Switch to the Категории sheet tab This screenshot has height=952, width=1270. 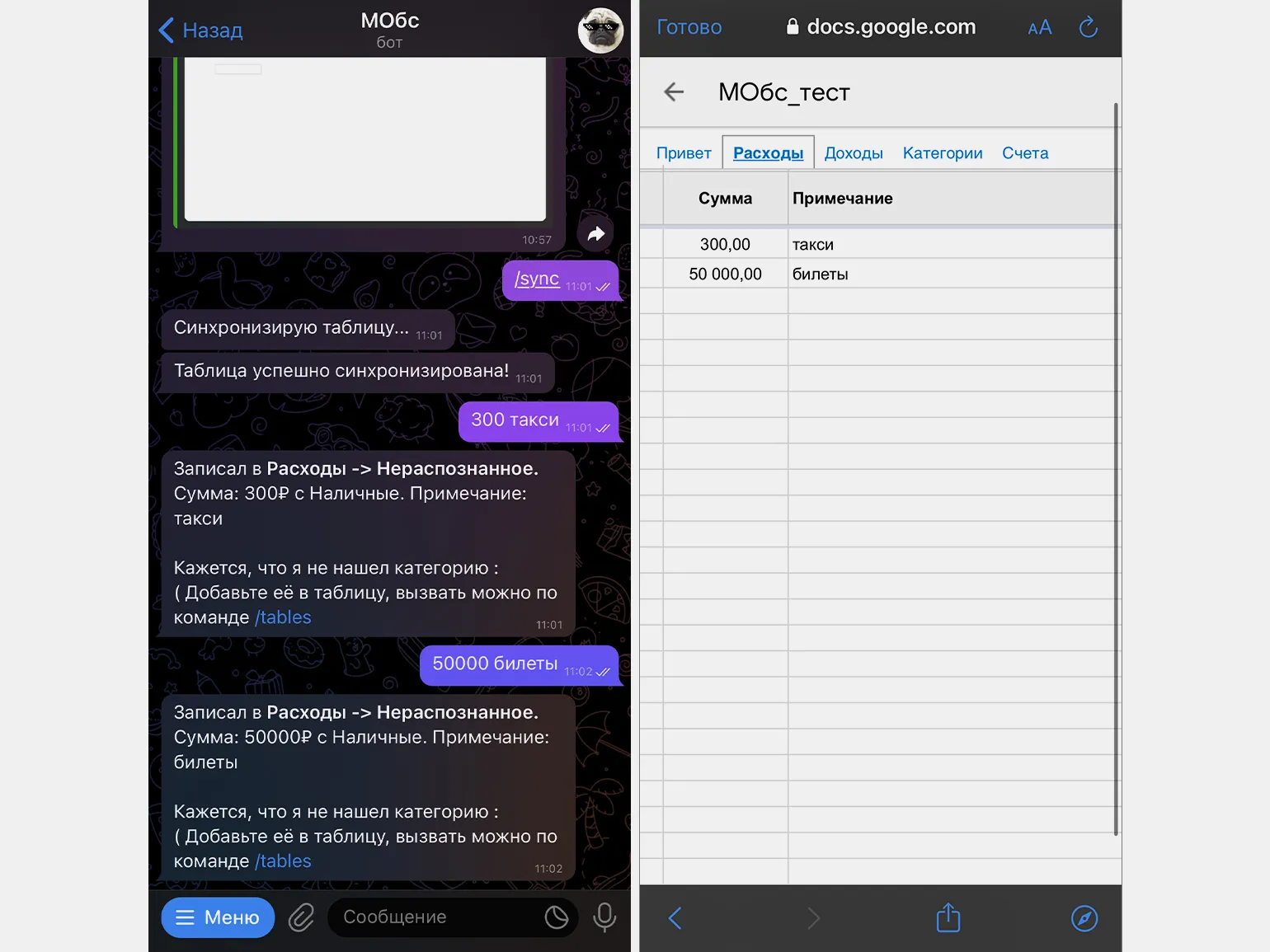pos(942,153)
